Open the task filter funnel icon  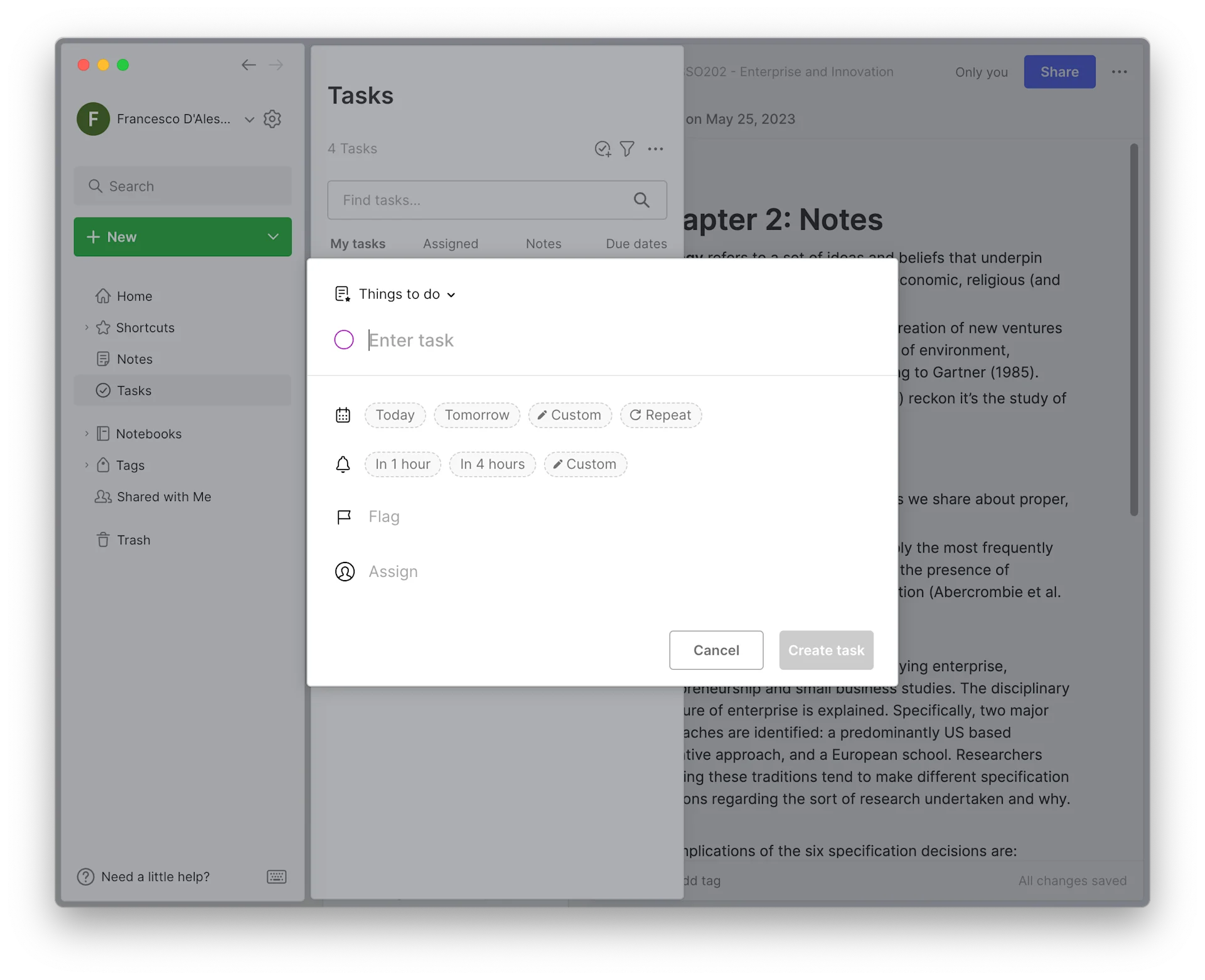[627, 149]
